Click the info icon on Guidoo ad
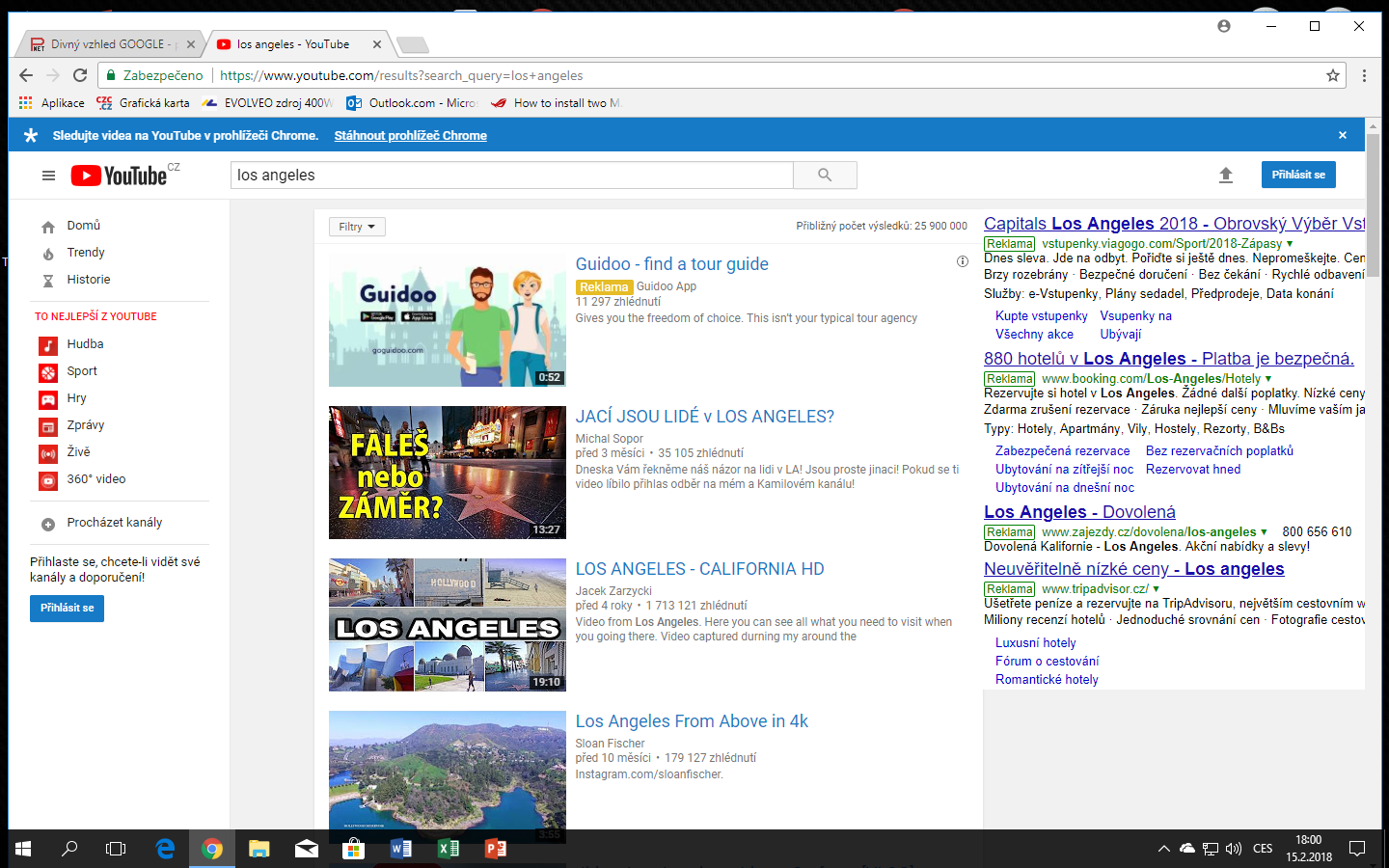 tap(962, 261)
